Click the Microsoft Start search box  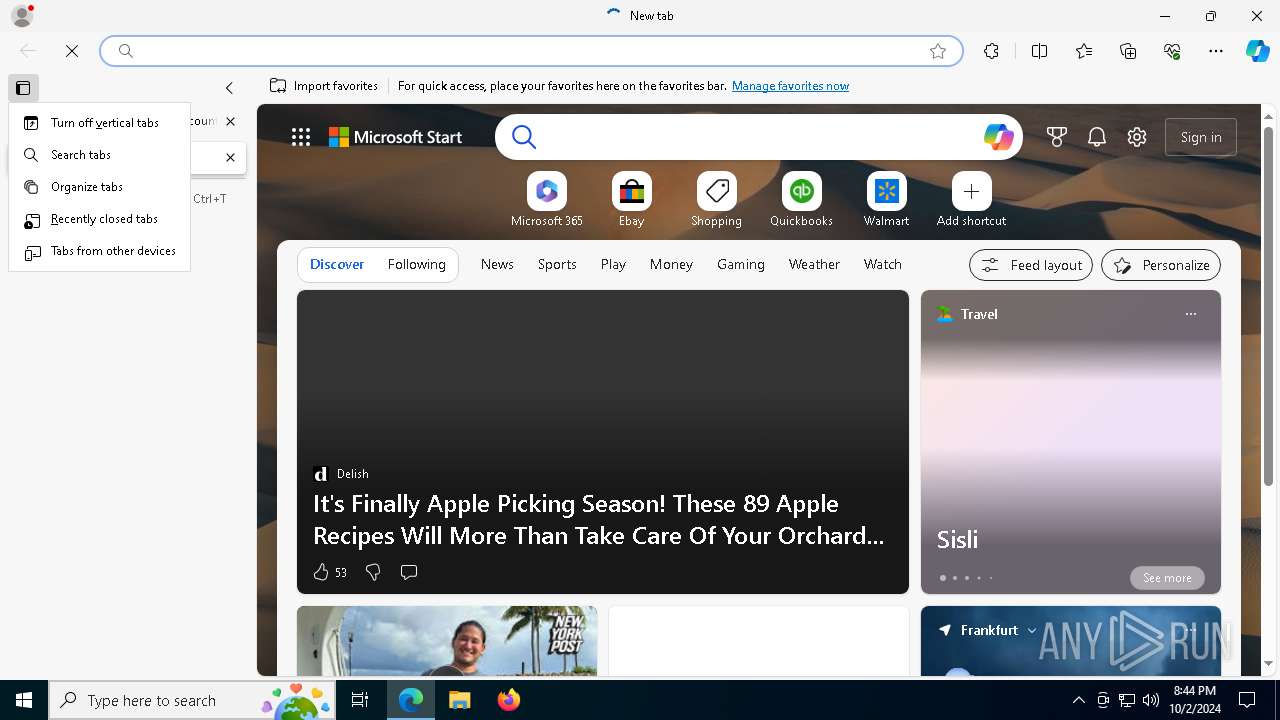click(x=758, y=137)
